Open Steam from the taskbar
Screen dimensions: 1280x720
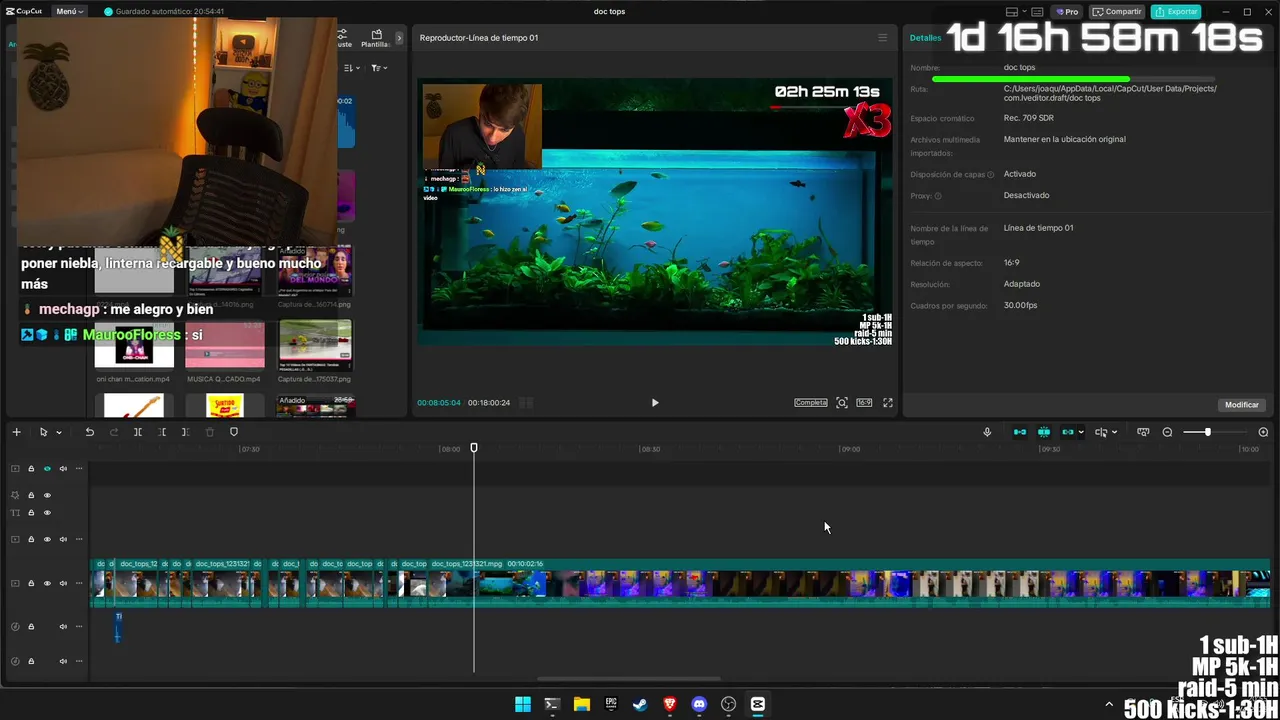(640, 704)
